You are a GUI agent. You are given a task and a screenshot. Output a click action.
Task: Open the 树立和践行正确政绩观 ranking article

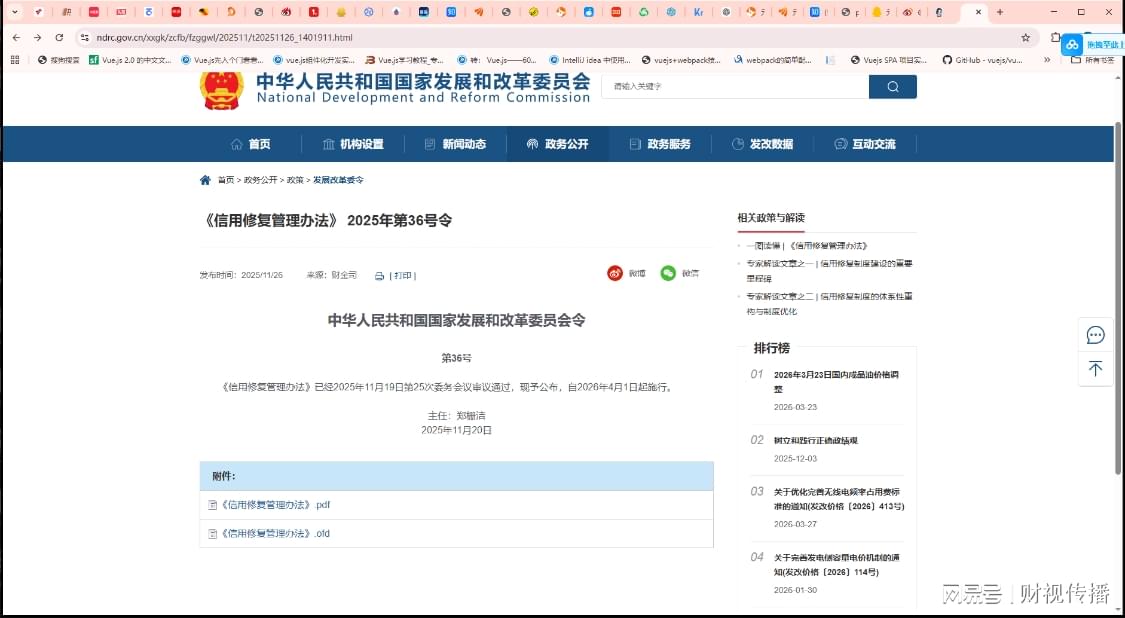pos(815,440)
